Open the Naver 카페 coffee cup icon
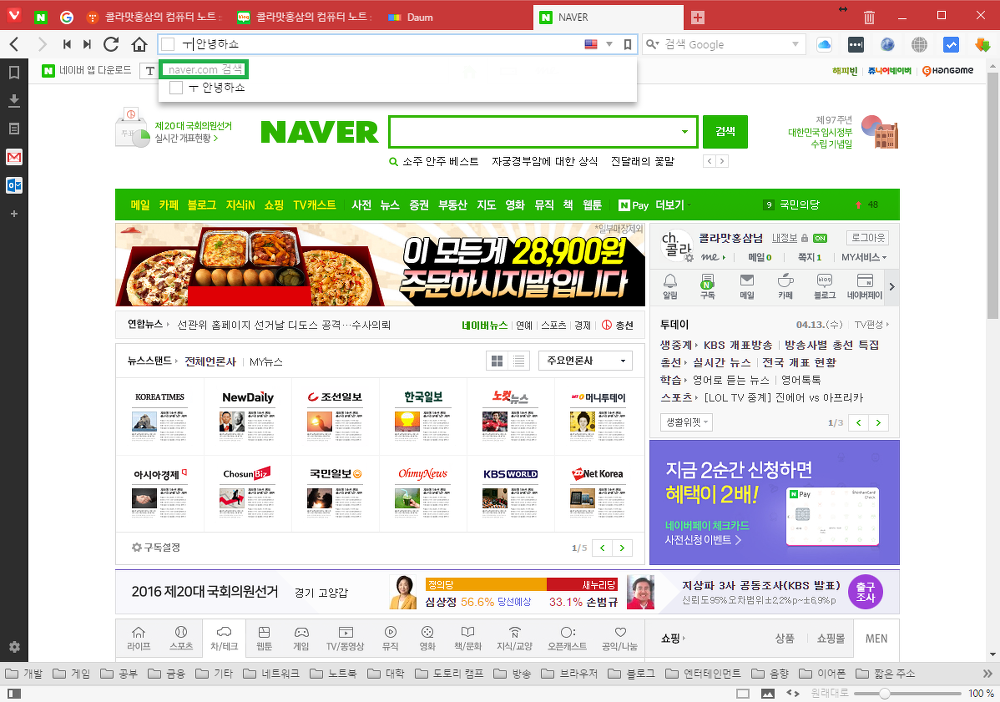 (785, 286)
